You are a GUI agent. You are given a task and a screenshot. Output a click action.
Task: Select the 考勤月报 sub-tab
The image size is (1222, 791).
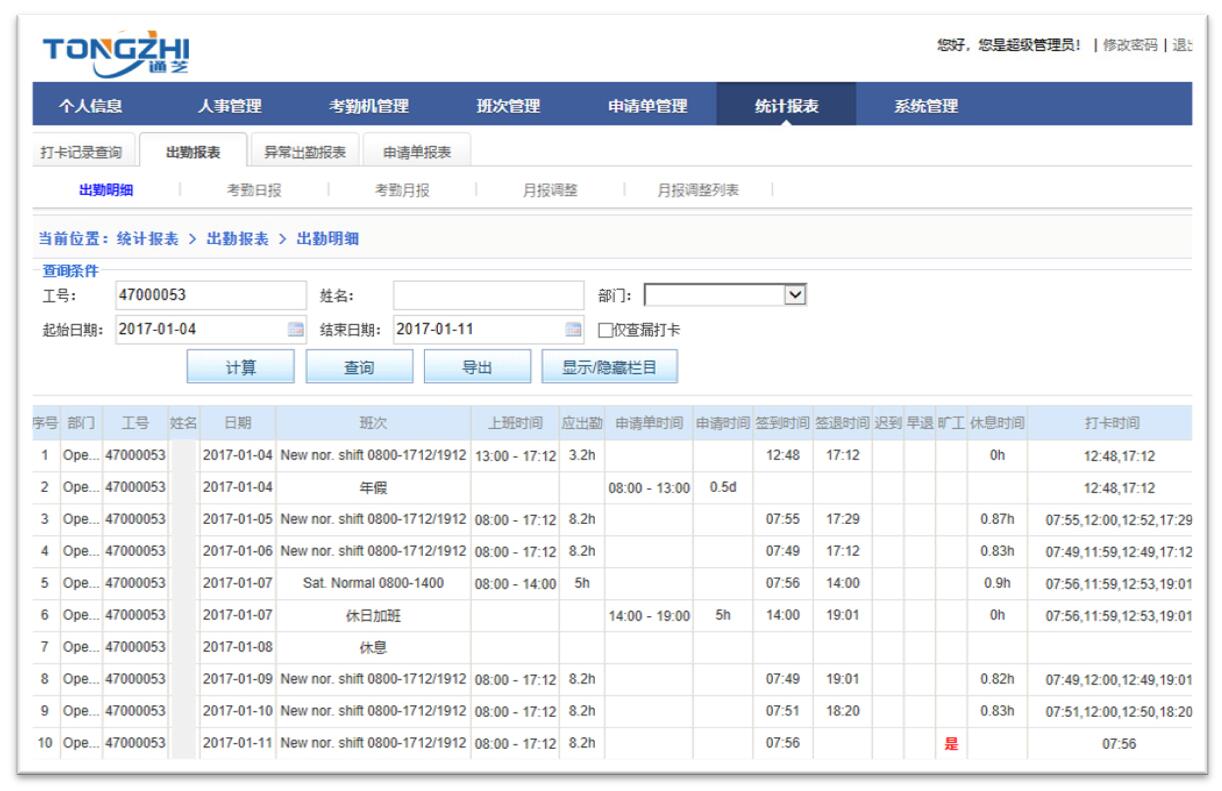(x=403, y=190)
